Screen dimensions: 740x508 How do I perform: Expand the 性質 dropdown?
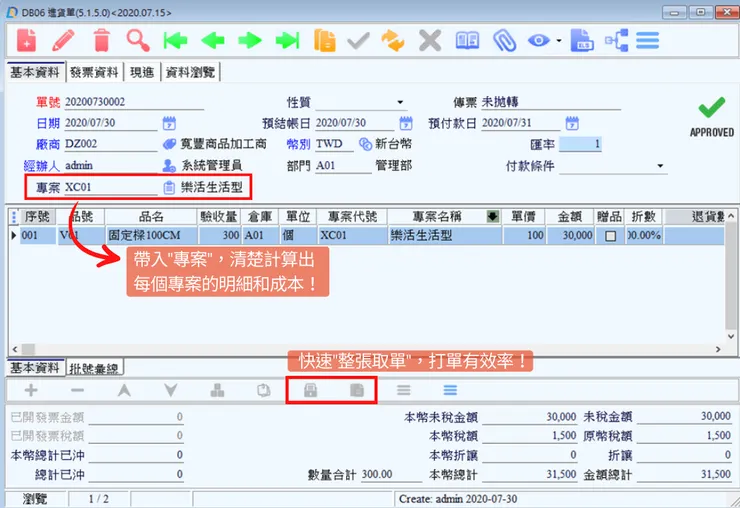pos(400,102)
